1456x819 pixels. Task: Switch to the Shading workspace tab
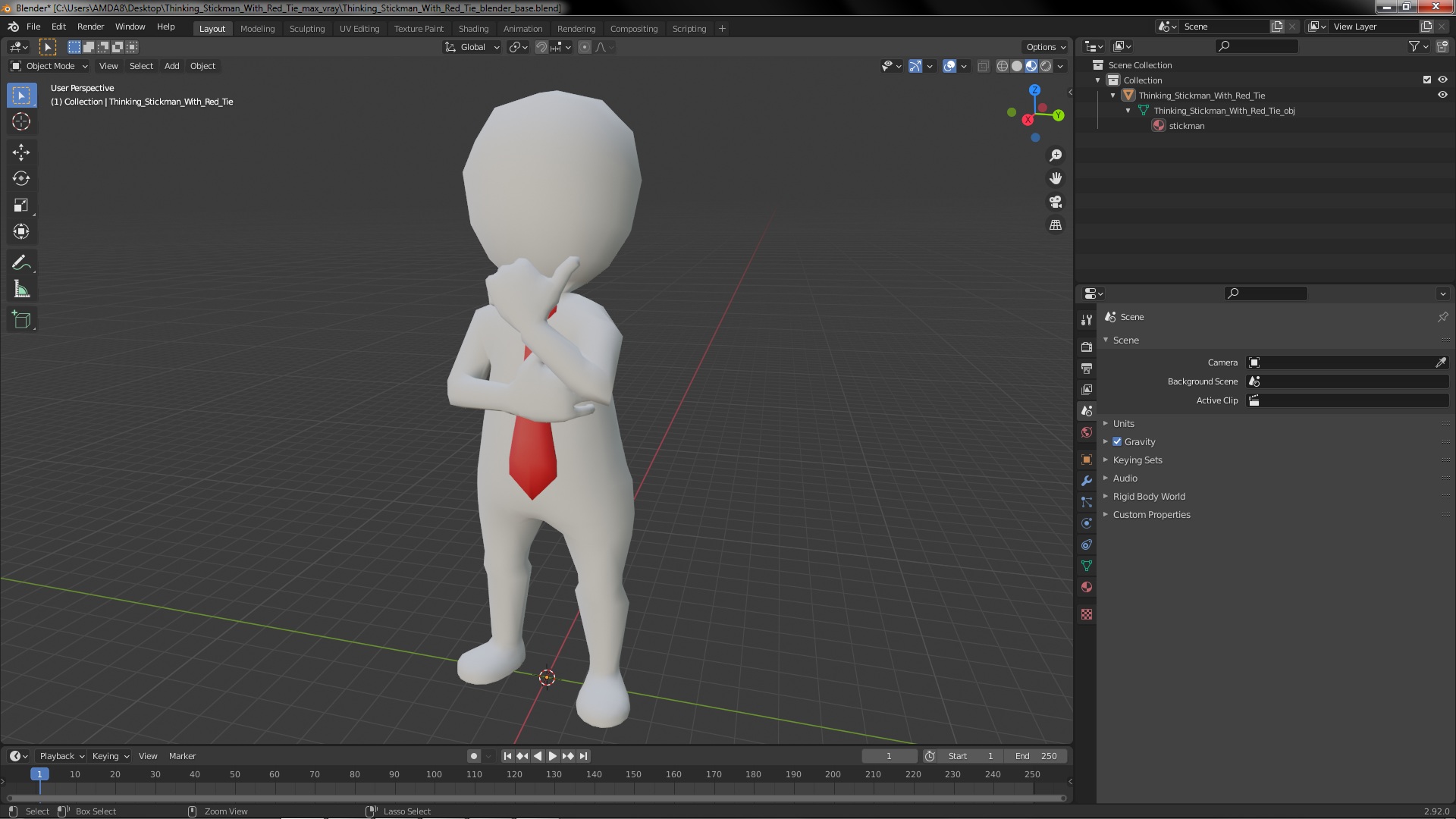[473, 29]
